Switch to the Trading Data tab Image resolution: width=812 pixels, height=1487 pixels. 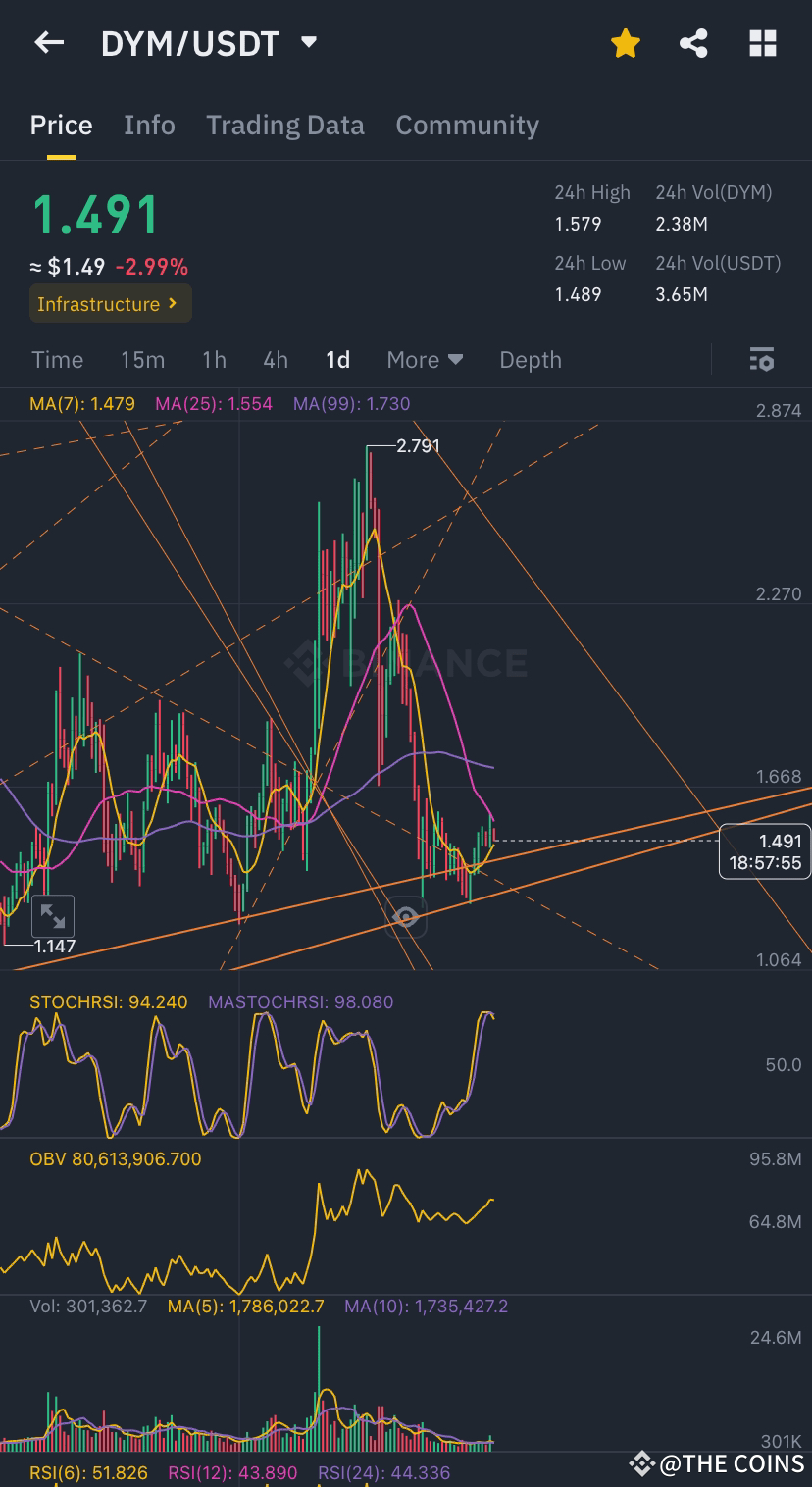(285, 125)
